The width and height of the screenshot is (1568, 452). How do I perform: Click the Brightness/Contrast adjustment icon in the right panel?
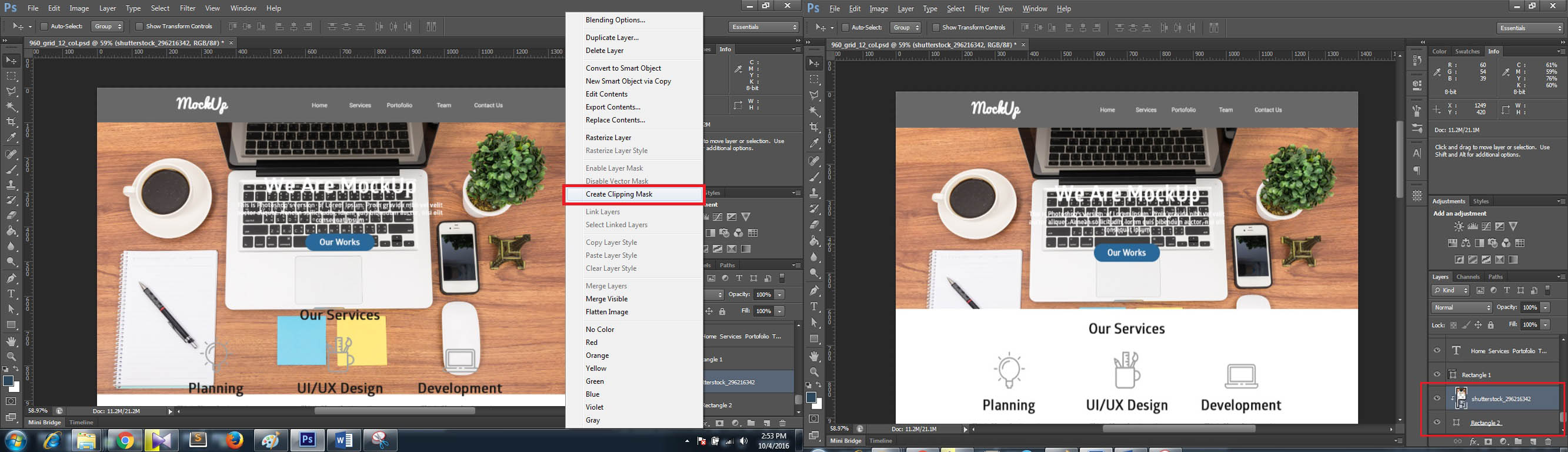point(1459,227)
